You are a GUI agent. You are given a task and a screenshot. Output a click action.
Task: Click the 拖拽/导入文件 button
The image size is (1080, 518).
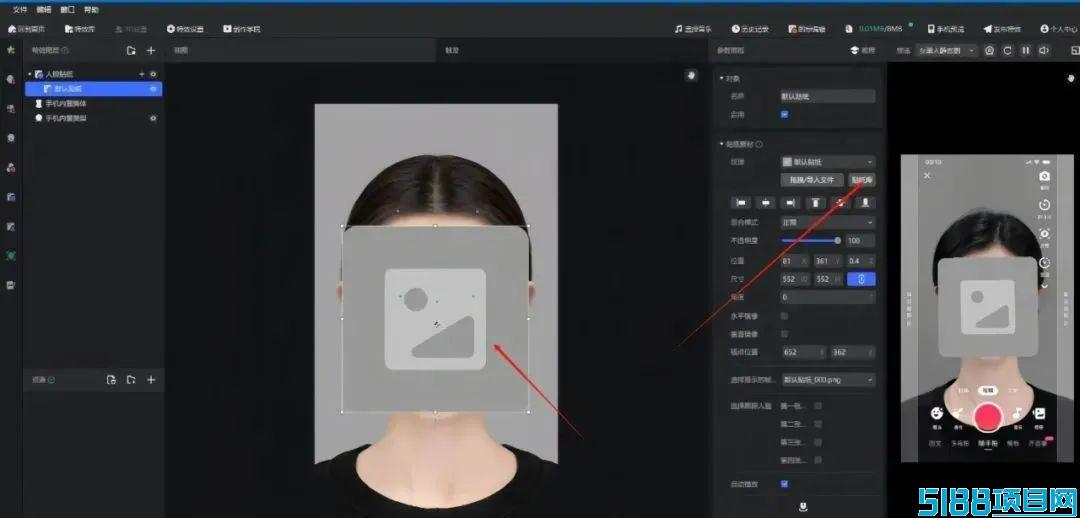click(813, 180)
